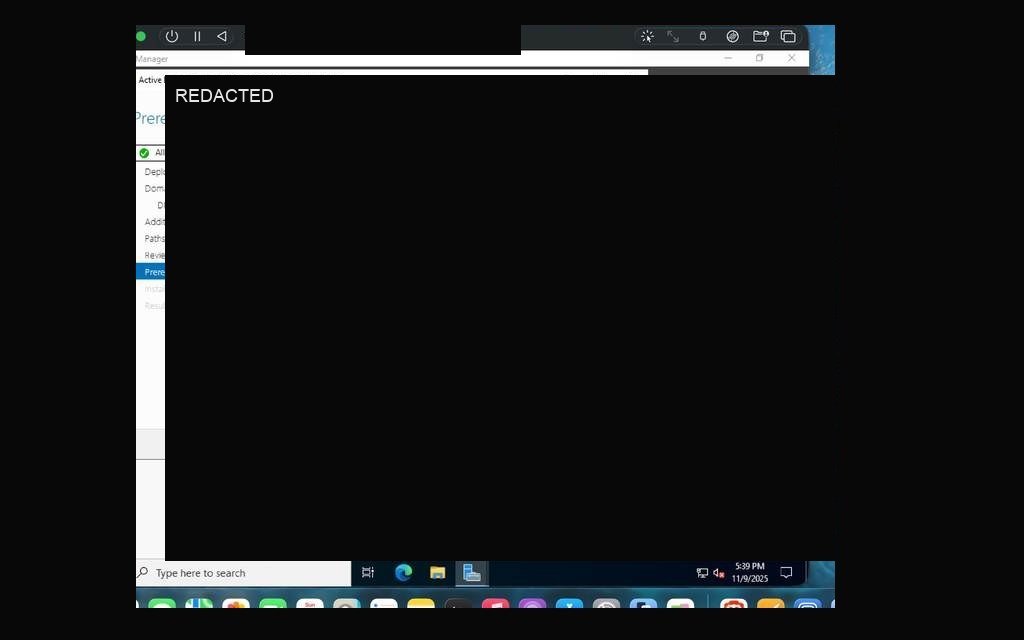This screenshot has width=1024, height=640.
Task: Click the overlapping windows icon
Action: 788,37
